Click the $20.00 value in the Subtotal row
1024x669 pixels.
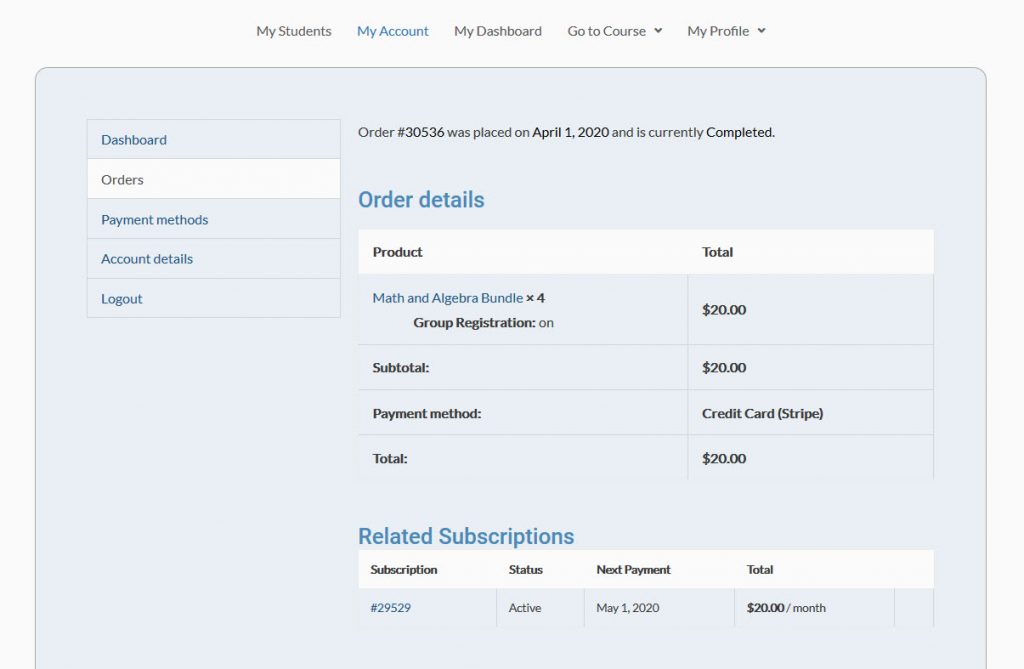724,368
